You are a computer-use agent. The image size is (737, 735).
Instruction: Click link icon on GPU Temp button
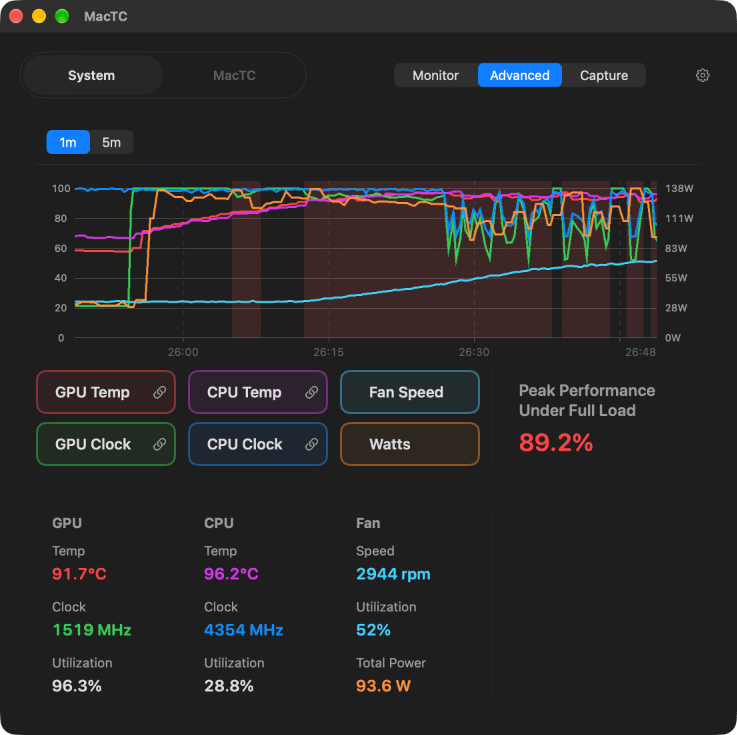[x=159, y=392]
